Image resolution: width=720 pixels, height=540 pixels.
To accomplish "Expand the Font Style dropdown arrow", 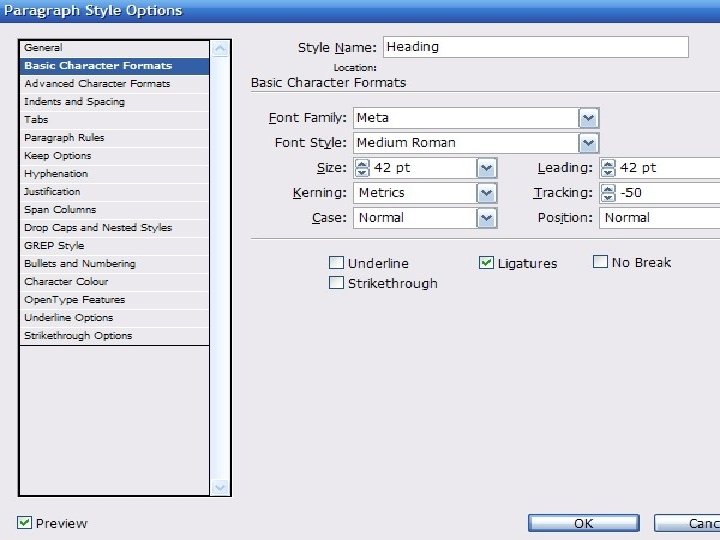I will tap(589, 143).
